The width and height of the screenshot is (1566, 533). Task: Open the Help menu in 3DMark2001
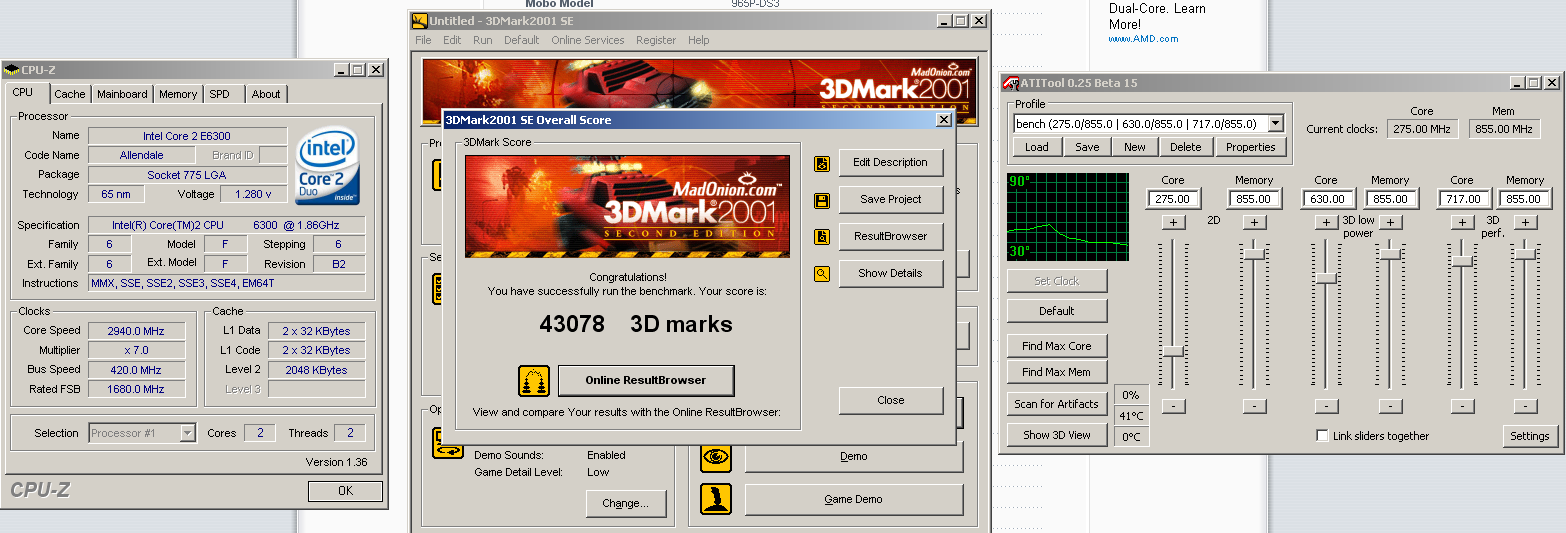coord(699,40)
